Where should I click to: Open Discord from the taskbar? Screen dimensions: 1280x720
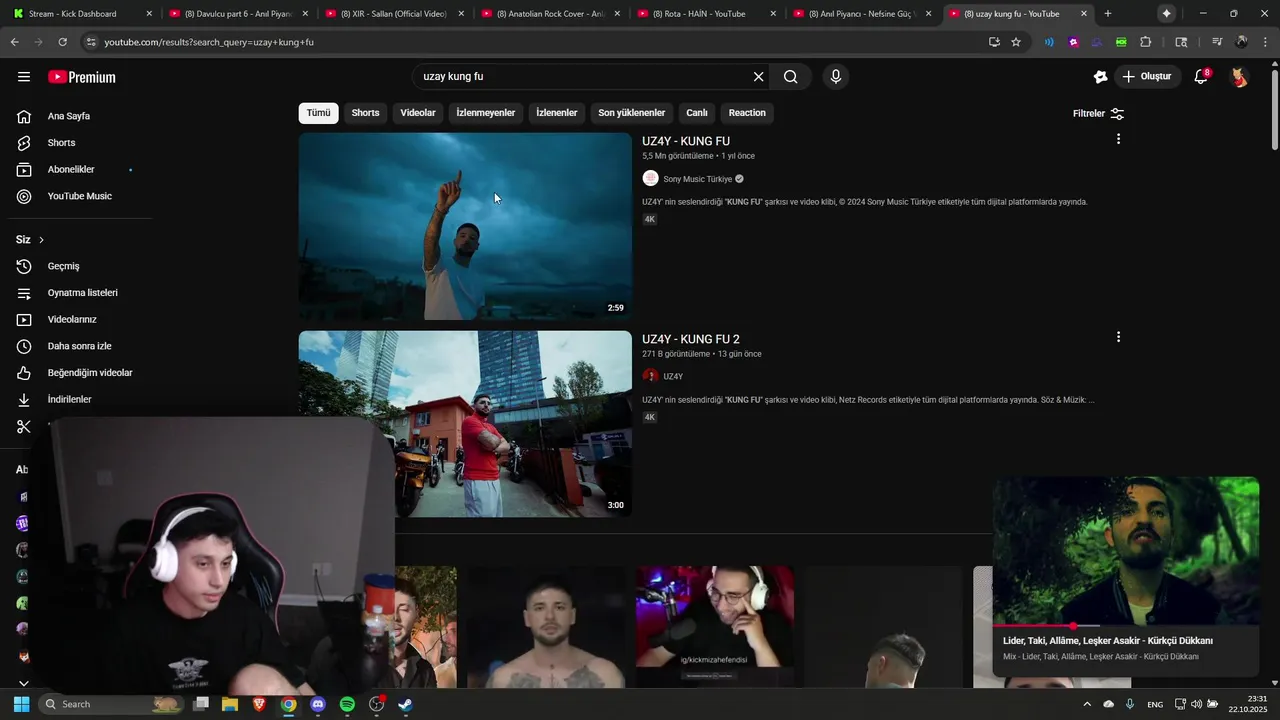pos(318,704)
